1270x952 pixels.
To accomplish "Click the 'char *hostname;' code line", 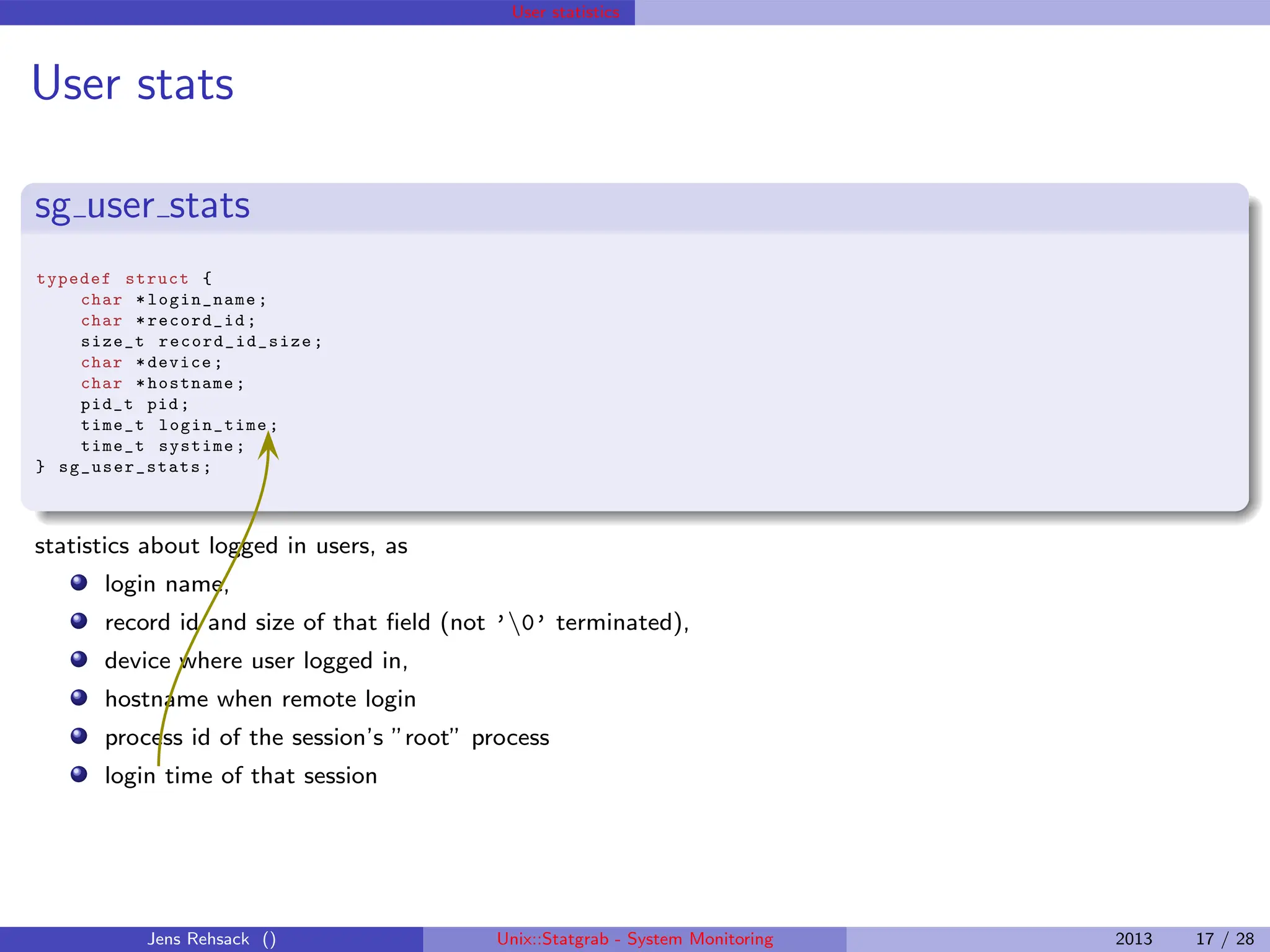I will tap(162, 384).
